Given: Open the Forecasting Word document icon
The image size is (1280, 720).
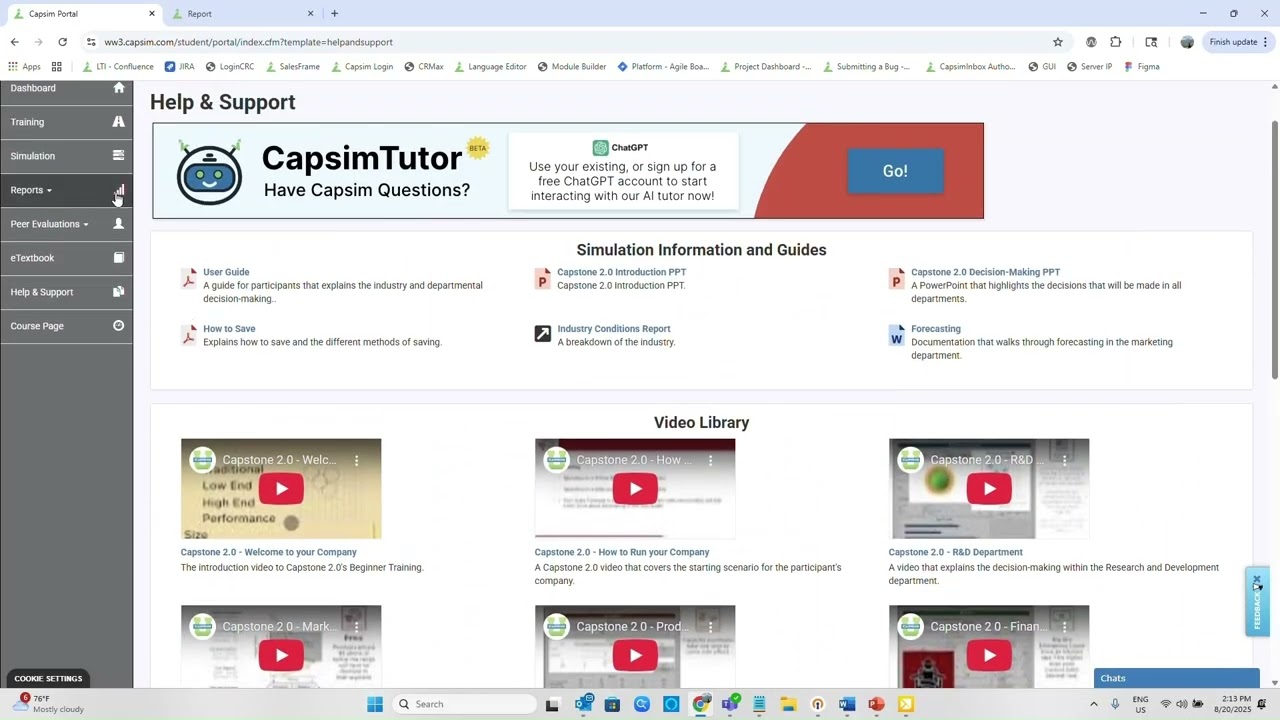Looking at the screenshot, I should coord(897,335).
